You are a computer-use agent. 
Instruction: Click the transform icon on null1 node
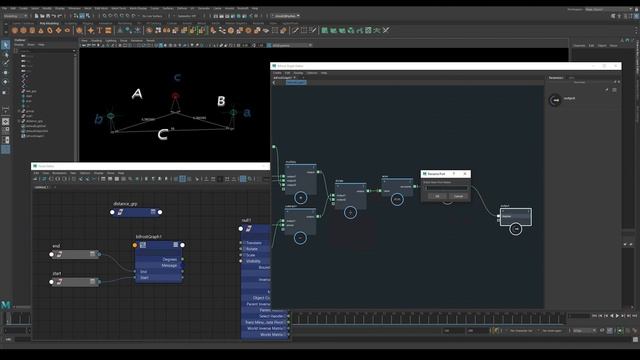tap(249, 229)
